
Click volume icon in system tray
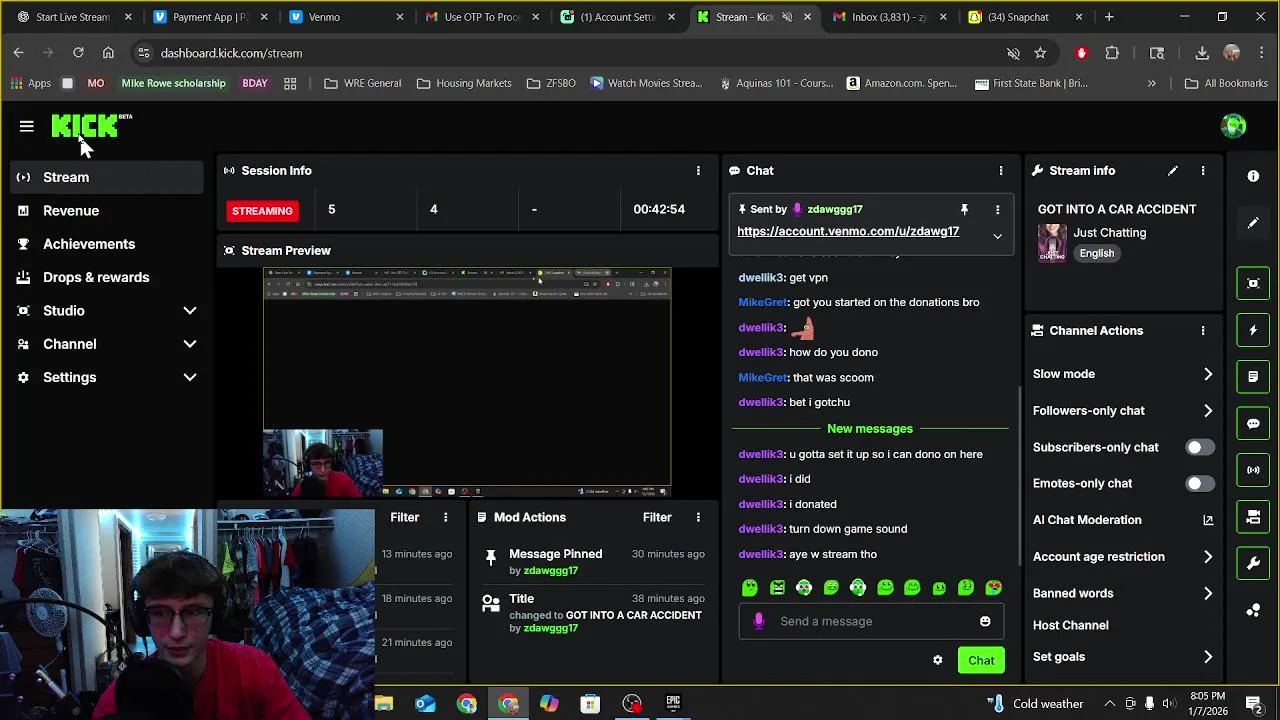(1168, 704)
